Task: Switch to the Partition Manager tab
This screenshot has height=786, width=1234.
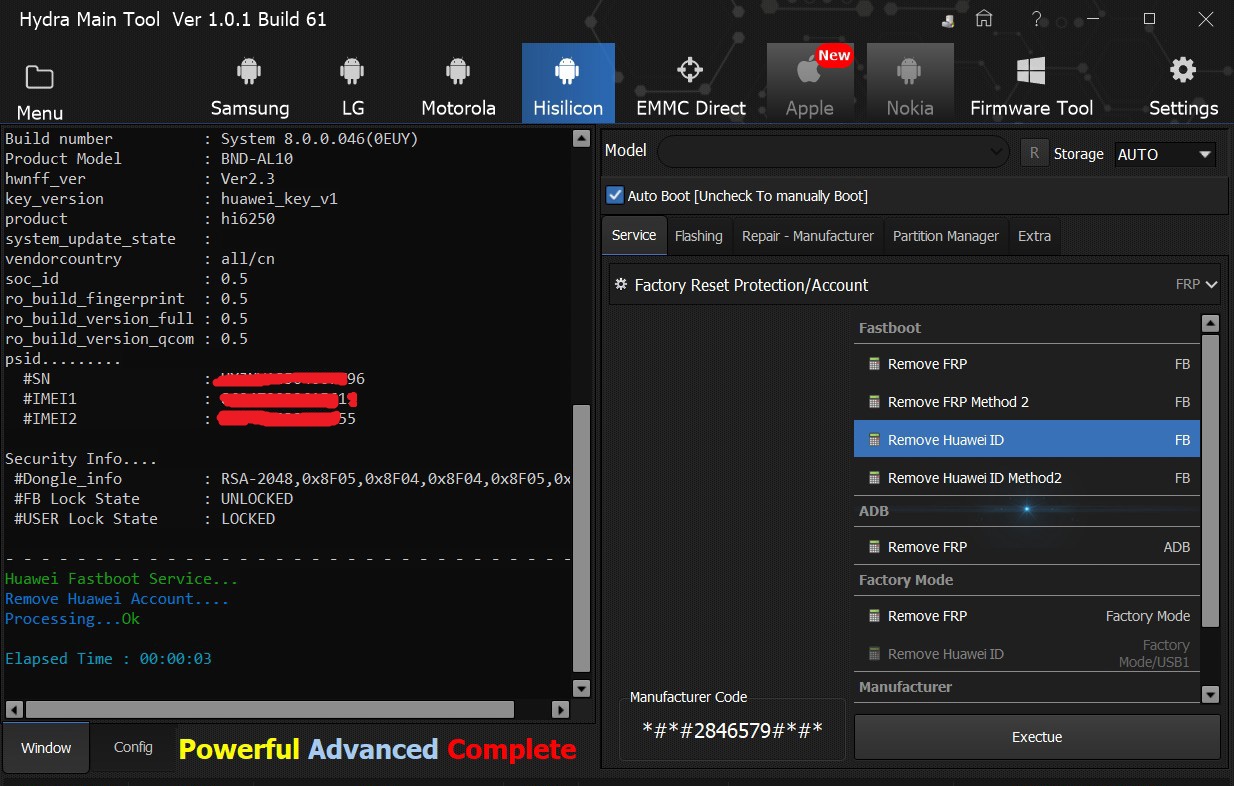Action: (x=945, y=236)
